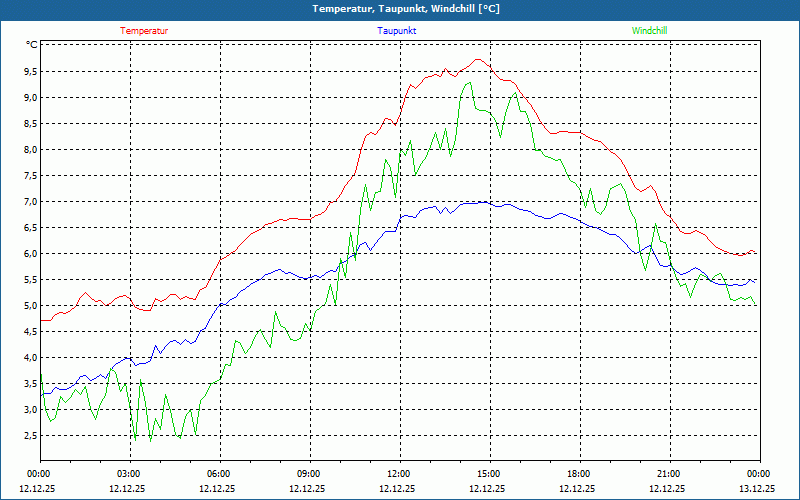Click the 13.12.25 date label
The width and height of the screenshot is (800, 500).
click(755, 489)
